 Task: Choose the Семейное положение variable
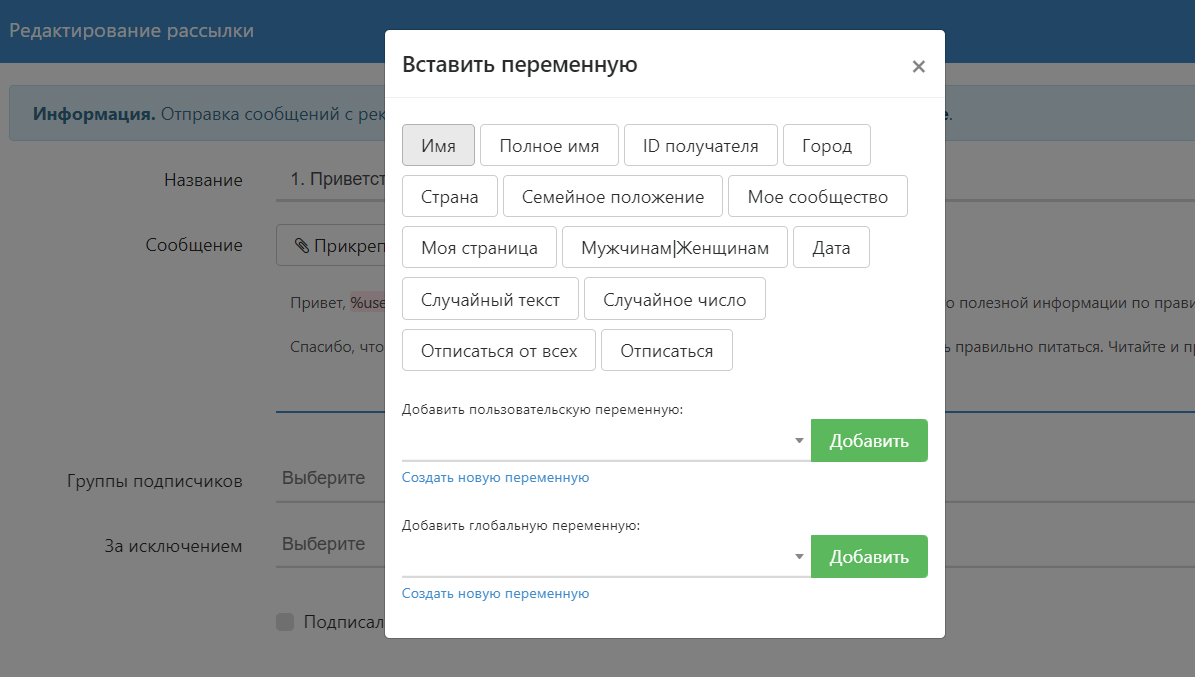612,196
